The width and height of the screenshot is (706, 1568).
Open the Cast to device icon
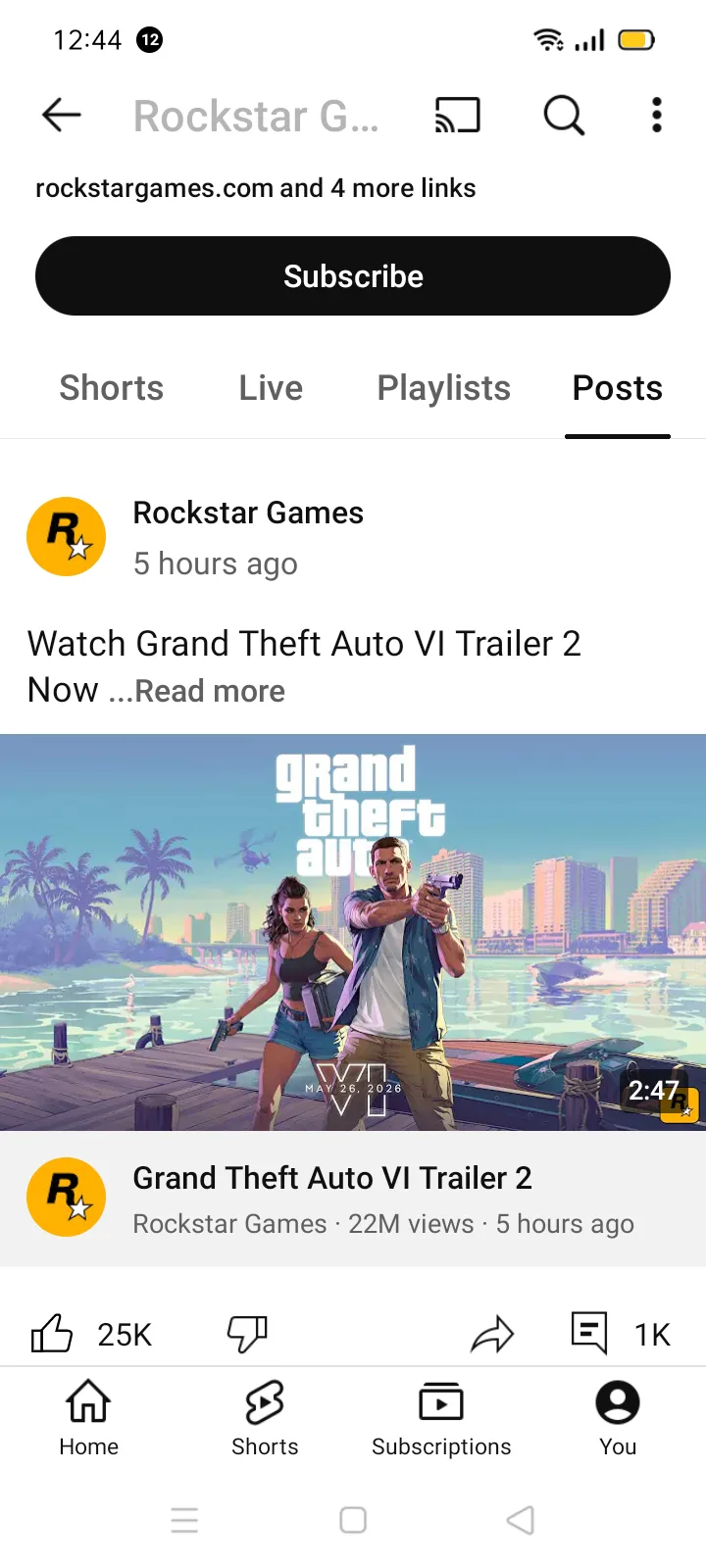(x=458, y=116)
